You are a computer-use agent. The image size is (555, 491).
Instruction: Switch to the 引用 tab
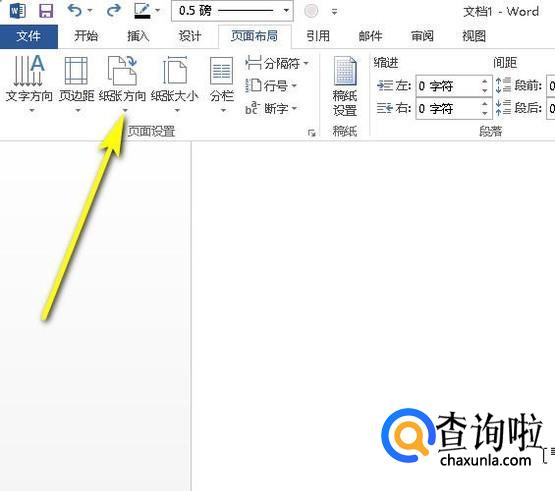(x=318, y=36)
